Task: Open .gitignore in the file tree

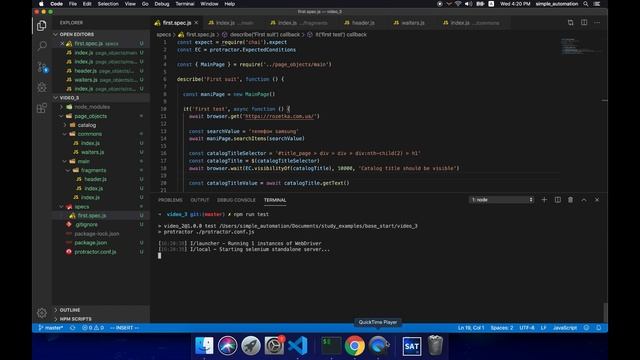Action: pyautogui.click(x=86, y=224)
